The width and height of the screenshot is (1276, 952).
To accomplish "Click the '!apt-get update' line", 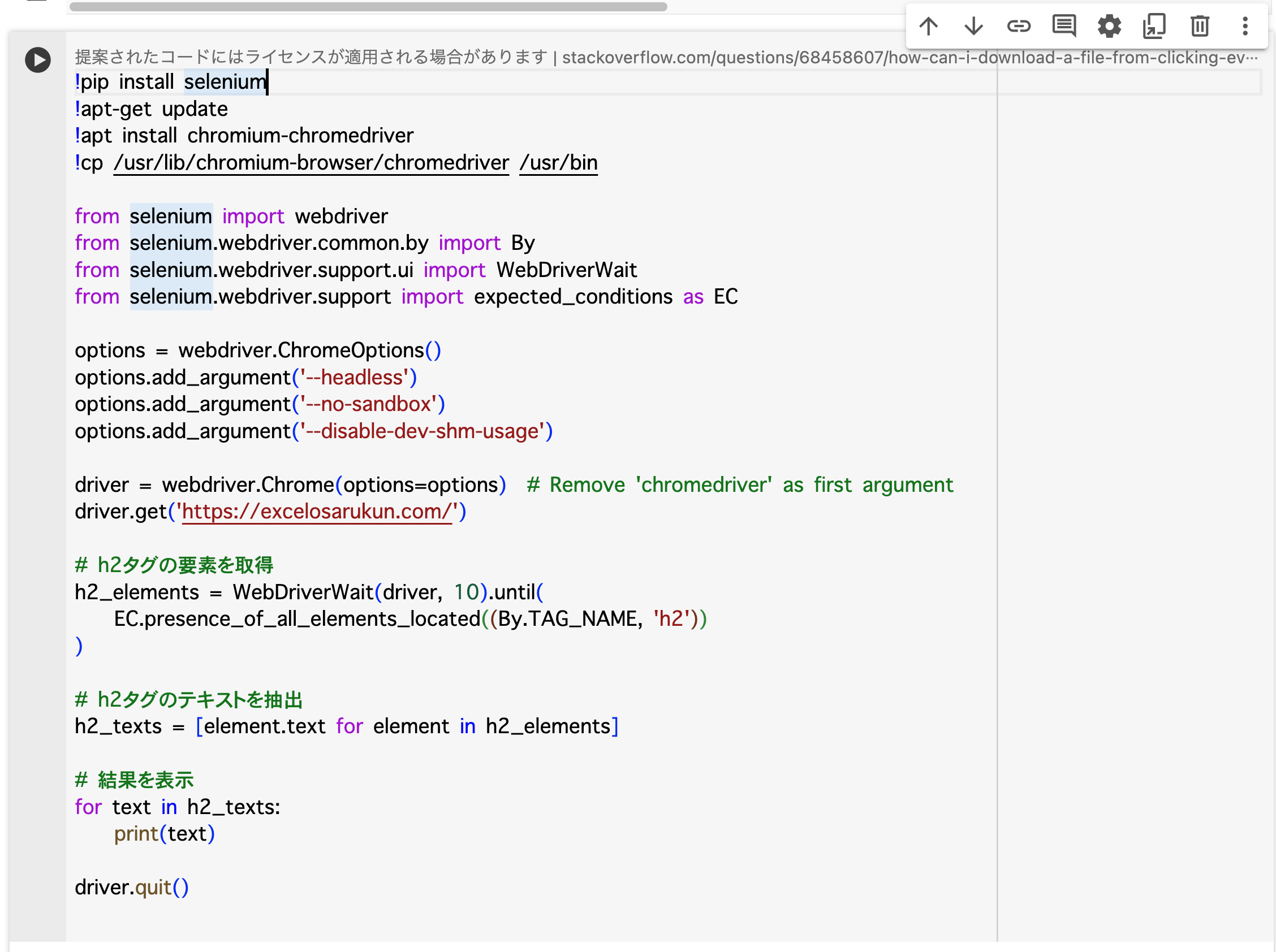I will [x=151, y=109].
